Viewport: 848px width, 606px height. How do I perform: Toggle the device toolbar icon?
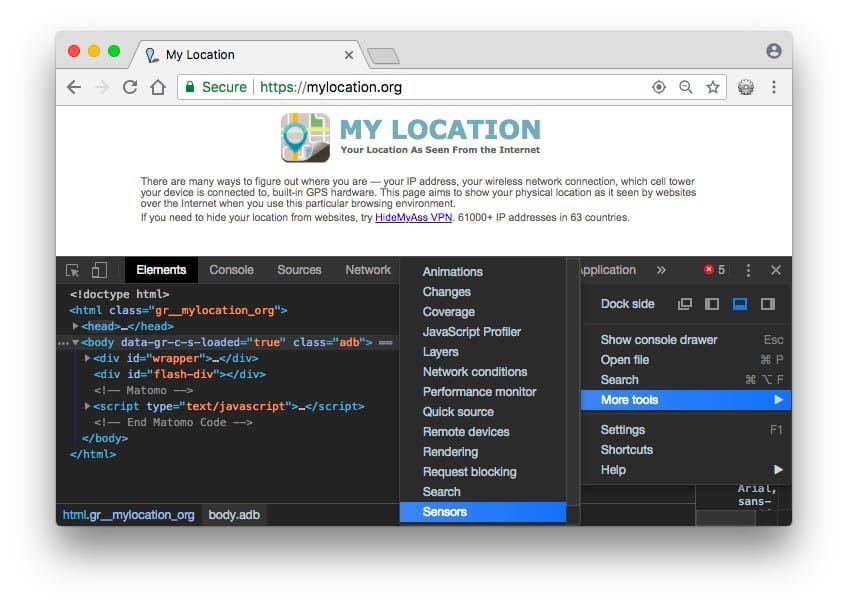pos(99,270)
